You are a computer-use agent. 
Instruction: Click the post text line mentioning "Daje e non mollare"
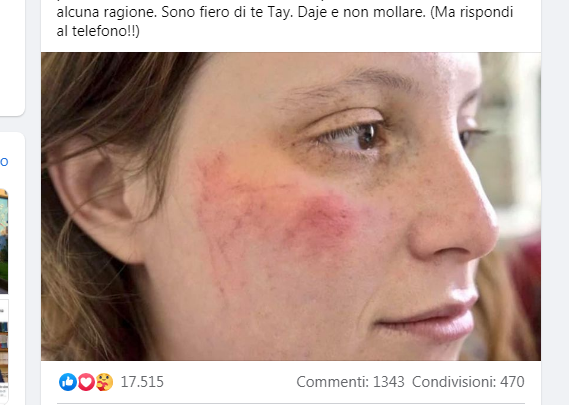284,12
